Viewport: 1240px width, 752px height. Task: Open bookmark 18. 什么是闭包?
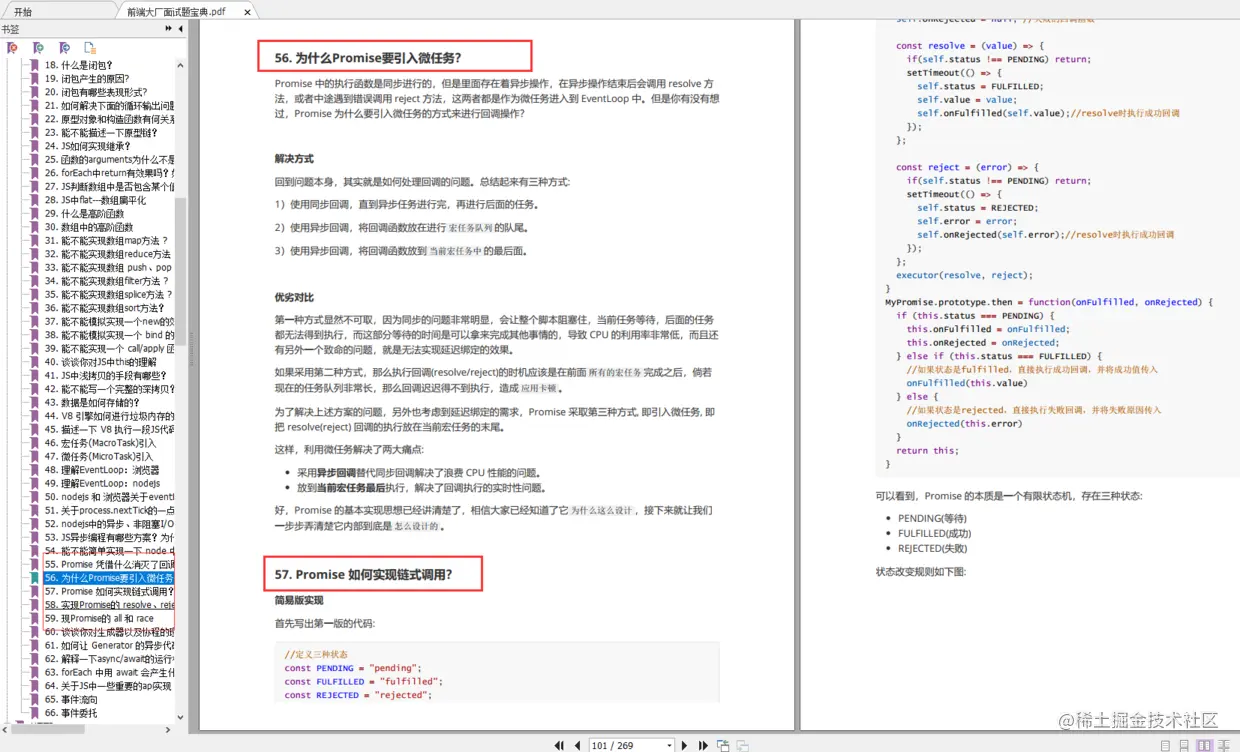coord(78,65)
